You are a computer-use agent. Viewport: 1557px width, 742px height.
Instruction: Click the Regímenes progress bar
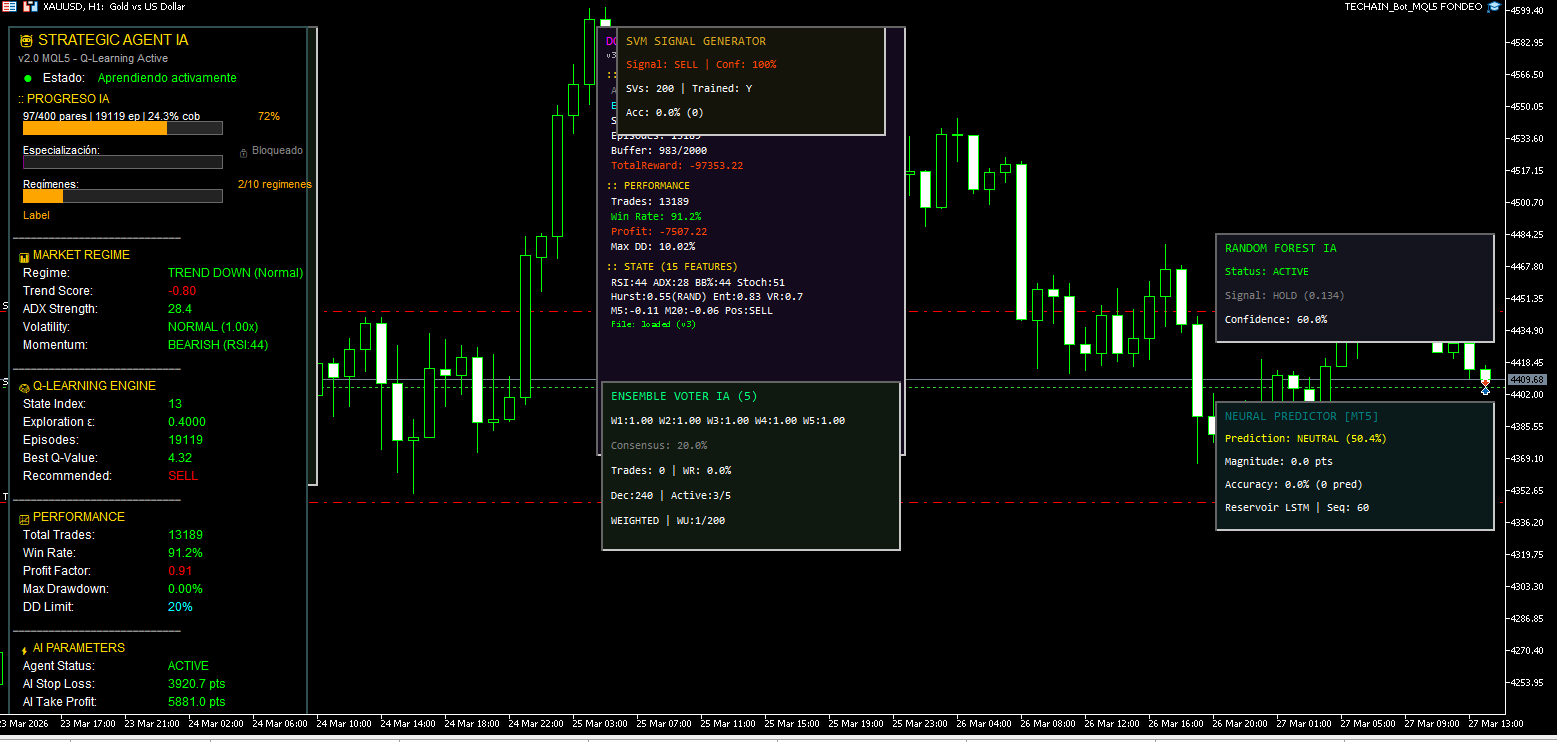[122, 196]
